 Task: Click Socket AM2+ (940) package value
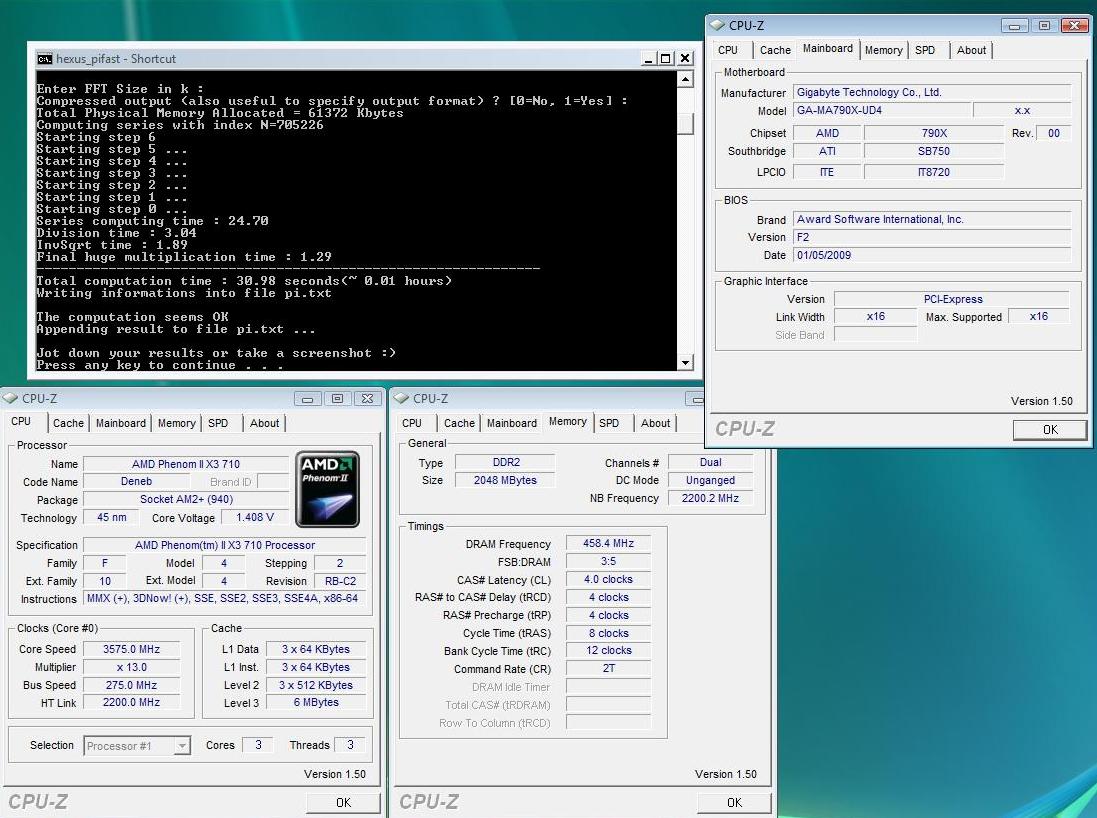(x=186, y=500)
